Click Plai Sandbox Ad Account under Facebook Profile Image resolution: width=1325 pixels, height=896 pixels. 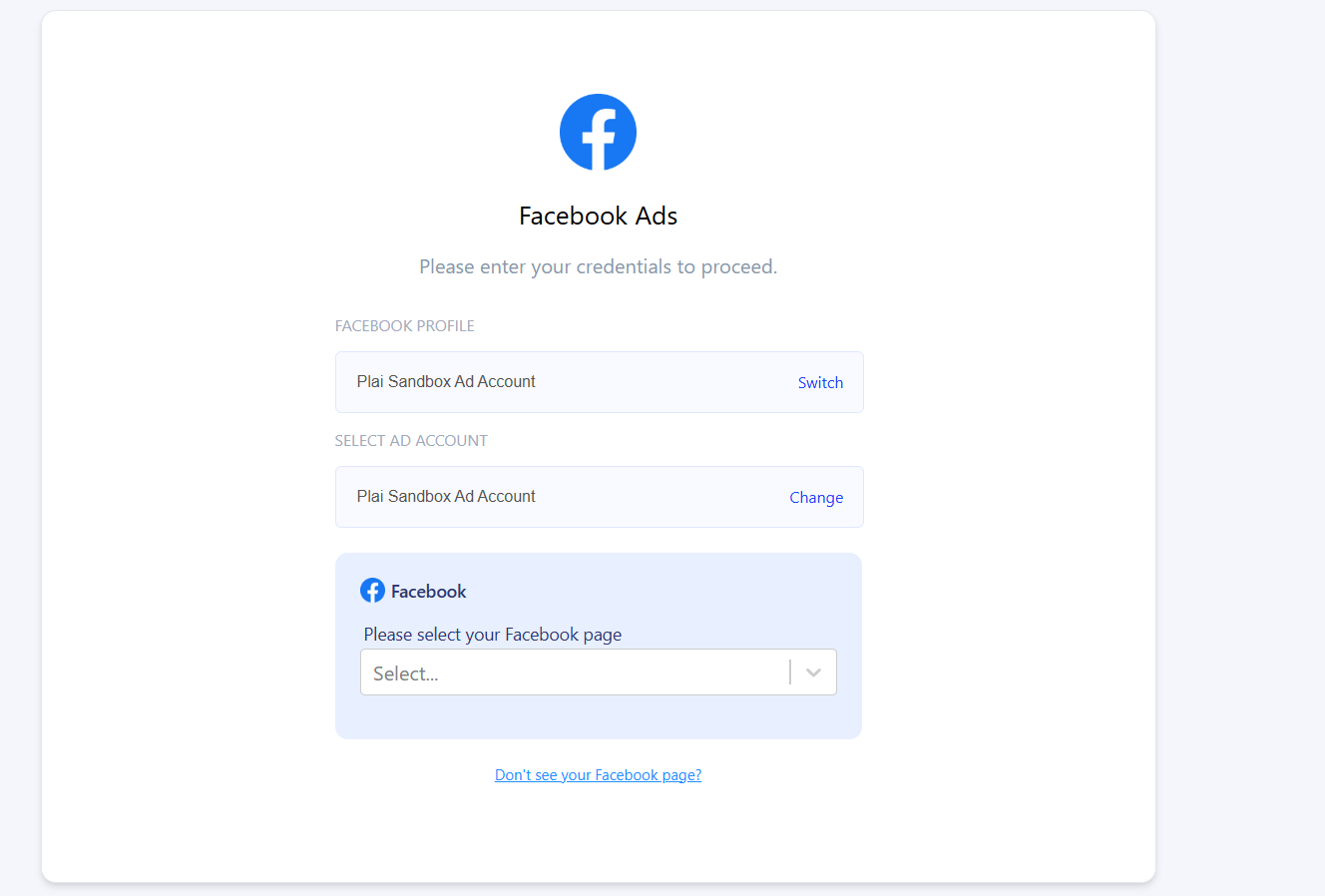click(446, 382)
